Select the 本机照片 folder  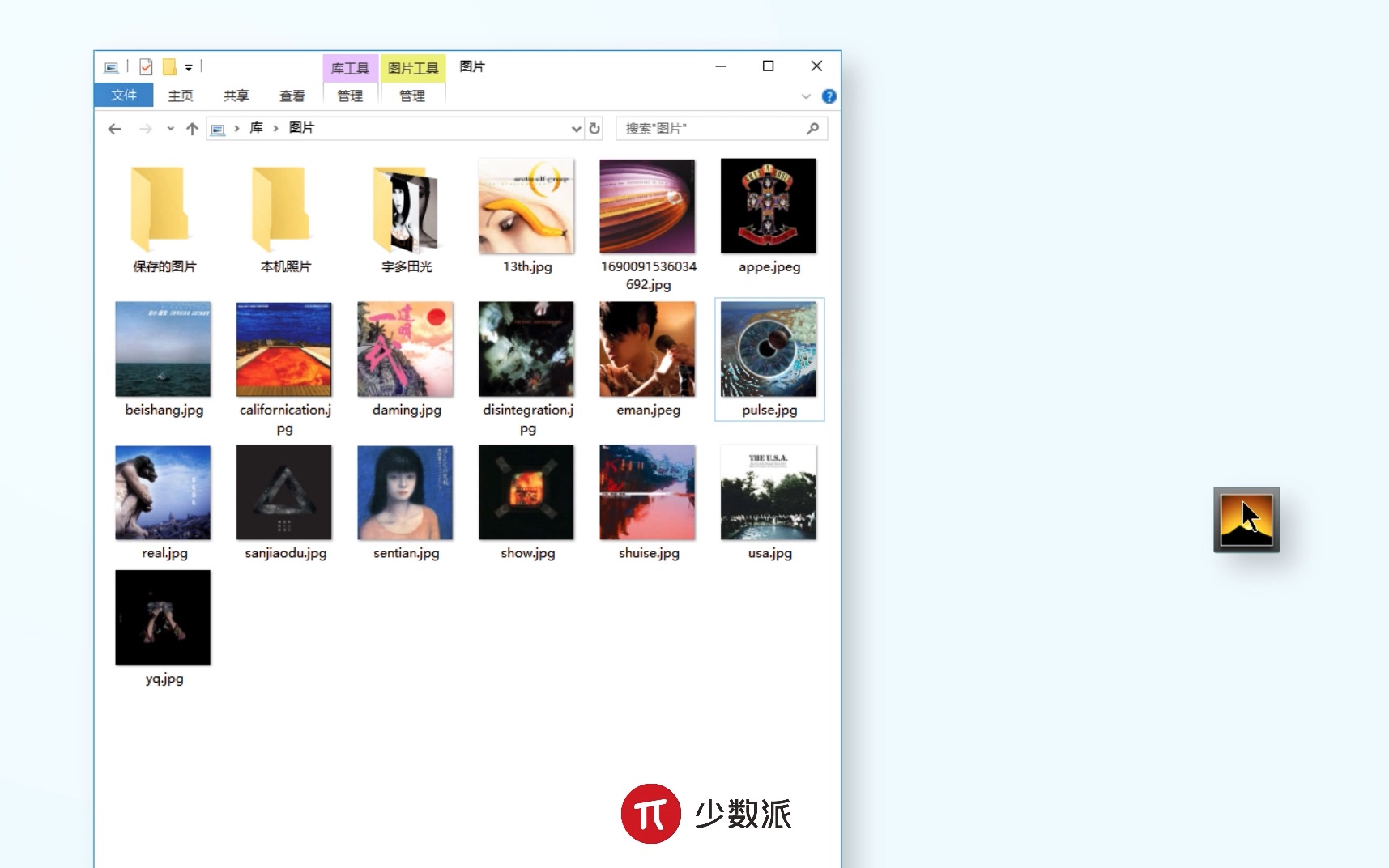point(285,217)
